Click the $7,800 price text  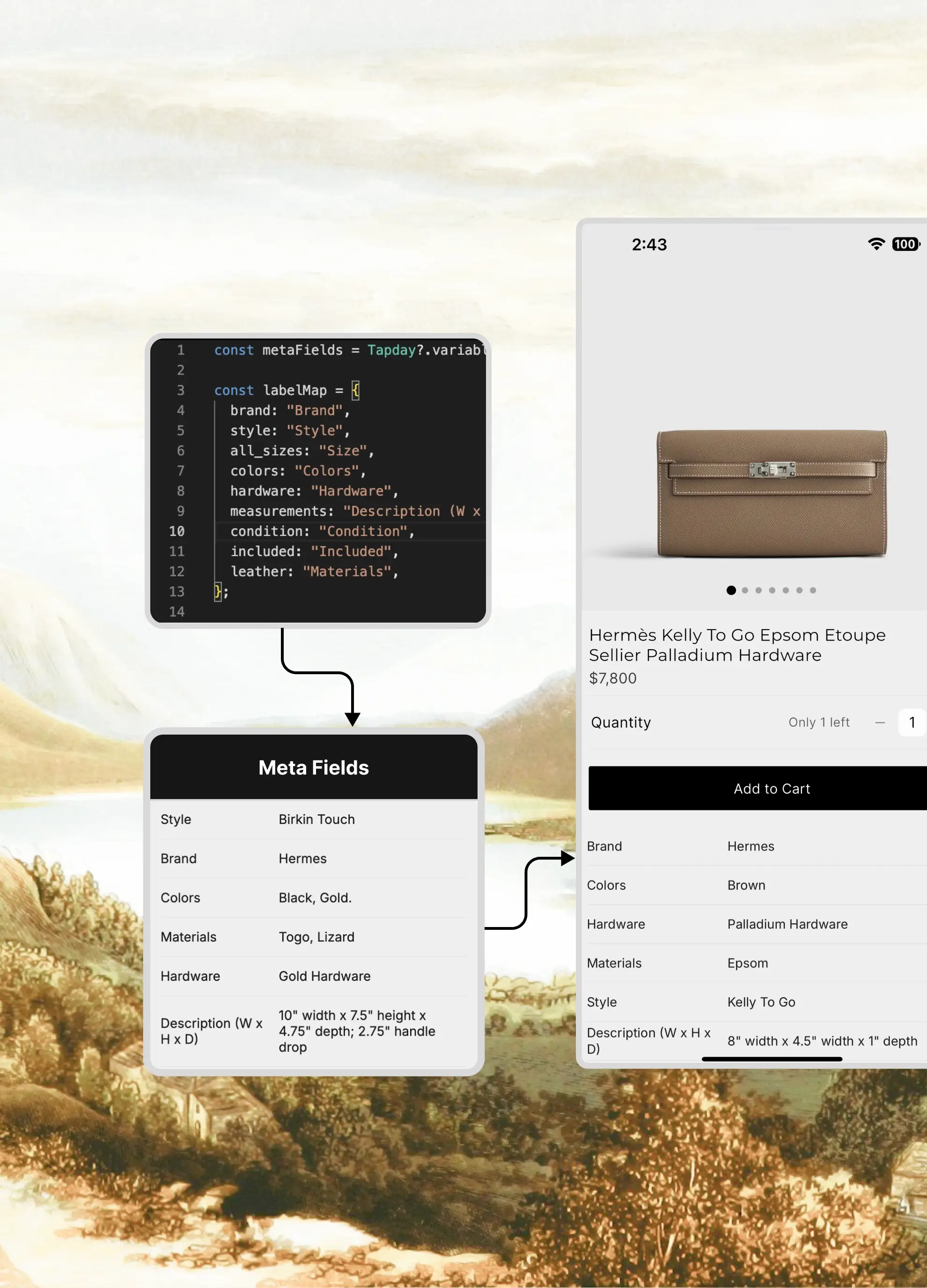pos(612,678)
